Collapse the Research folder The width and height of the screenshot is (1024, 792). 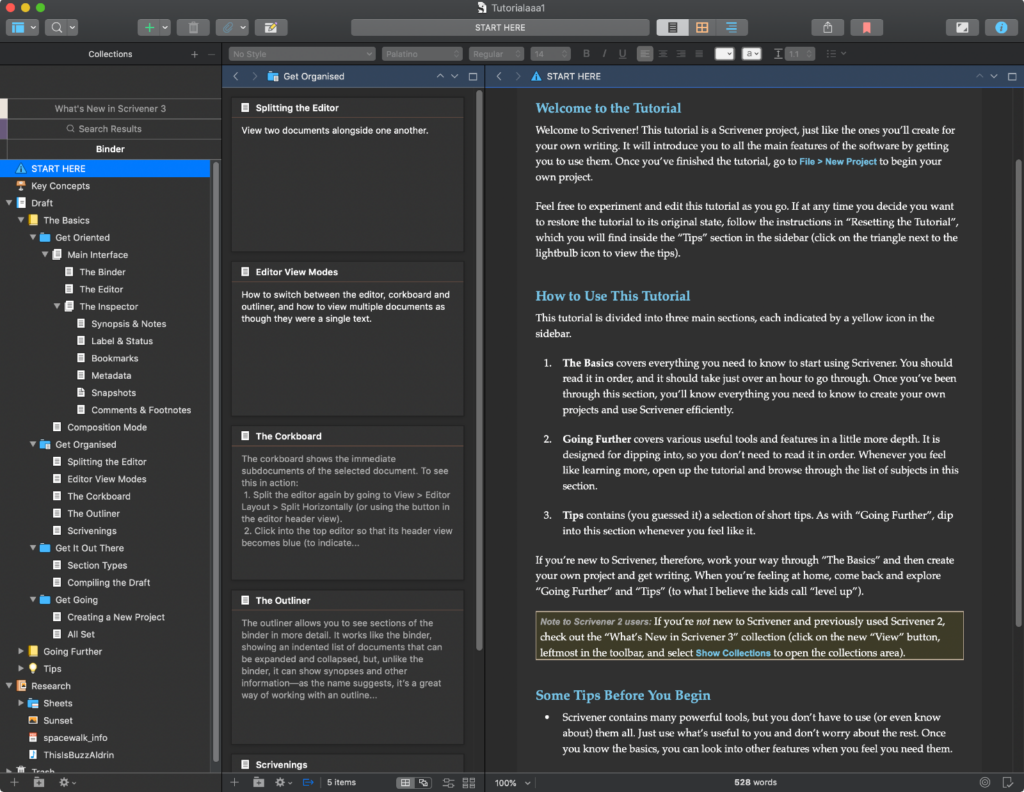(9, 686)
